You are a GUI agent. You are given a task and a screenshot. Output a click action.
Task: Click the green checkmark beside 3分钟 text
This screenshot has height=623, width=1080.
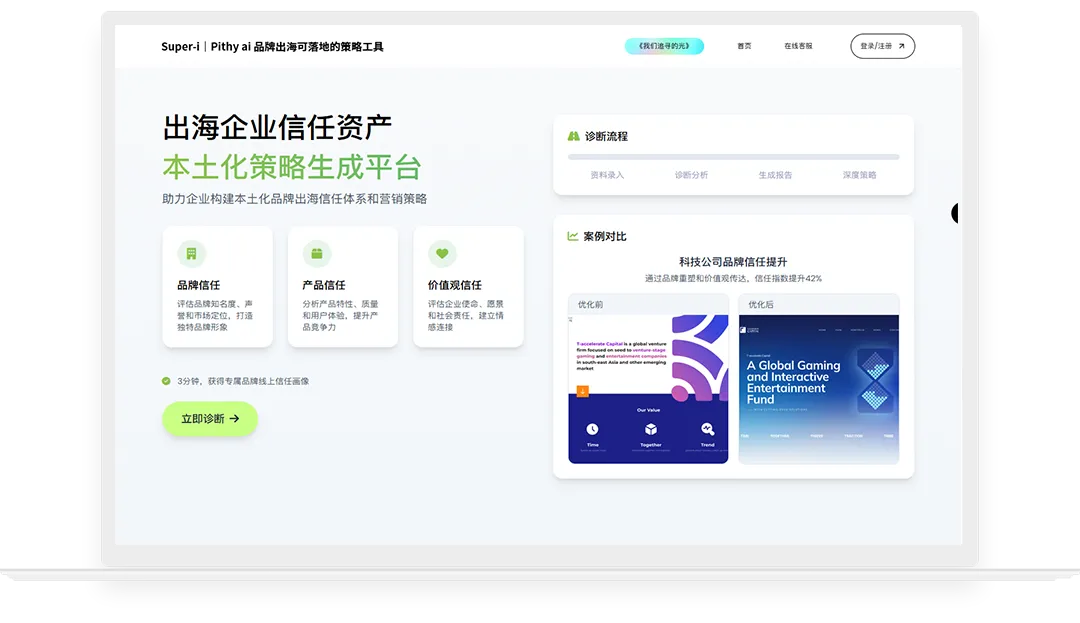point(166,381)
